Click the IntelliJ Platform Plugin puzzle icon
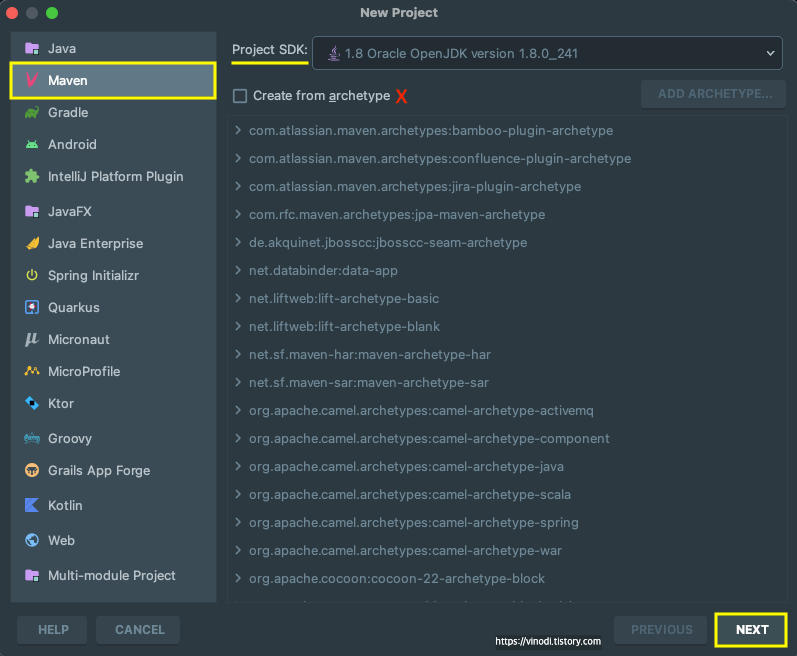The image size is (797, 656). click(32, 176)
